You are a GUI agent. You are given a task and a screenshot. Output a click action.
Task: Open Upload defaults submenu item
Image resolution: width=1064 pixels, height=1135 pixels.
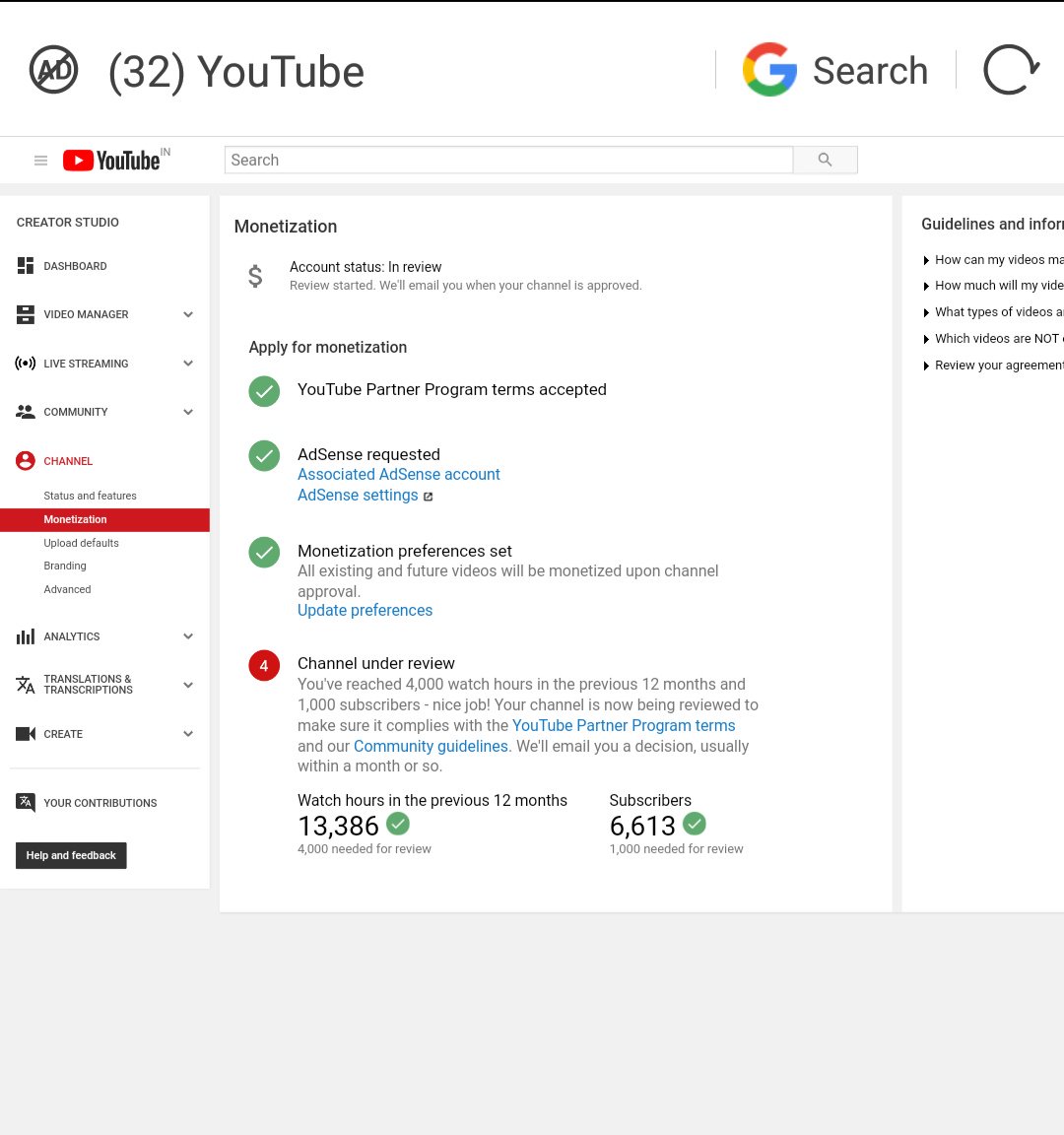(x=81, y=543)
